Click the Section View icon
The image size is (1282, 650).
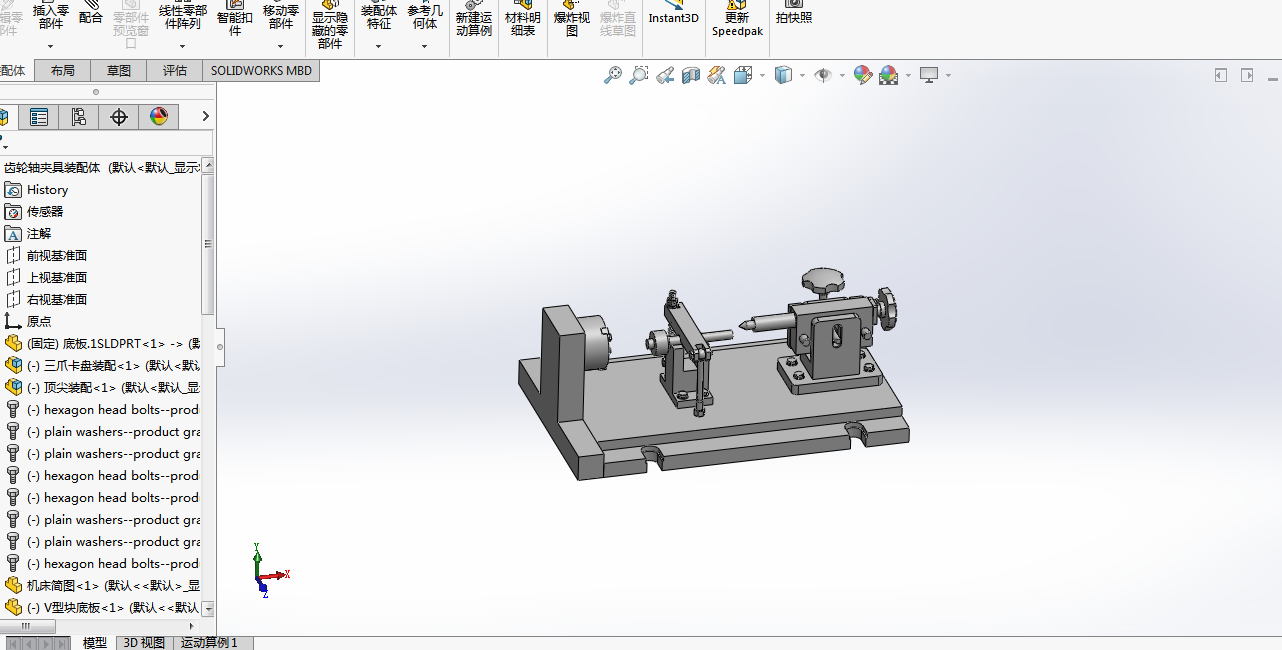[x=691, y=75]
